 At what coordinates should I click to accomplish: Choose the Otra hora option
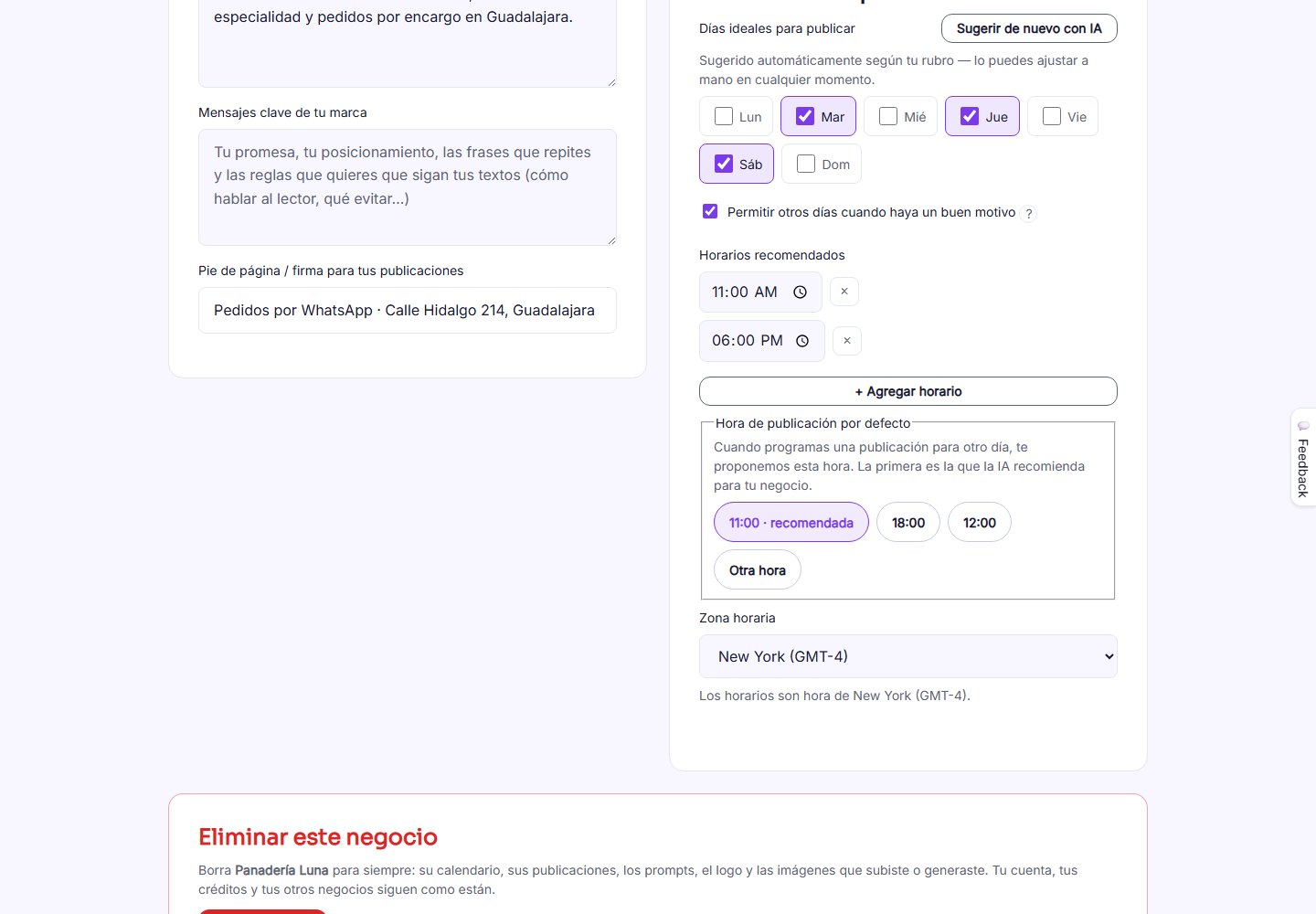click(x=758, y=569)
